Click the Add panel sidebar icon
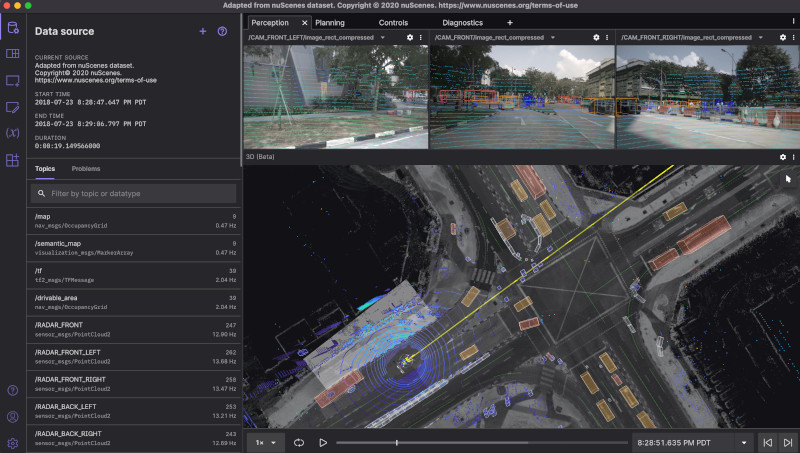 click(12, 80)
